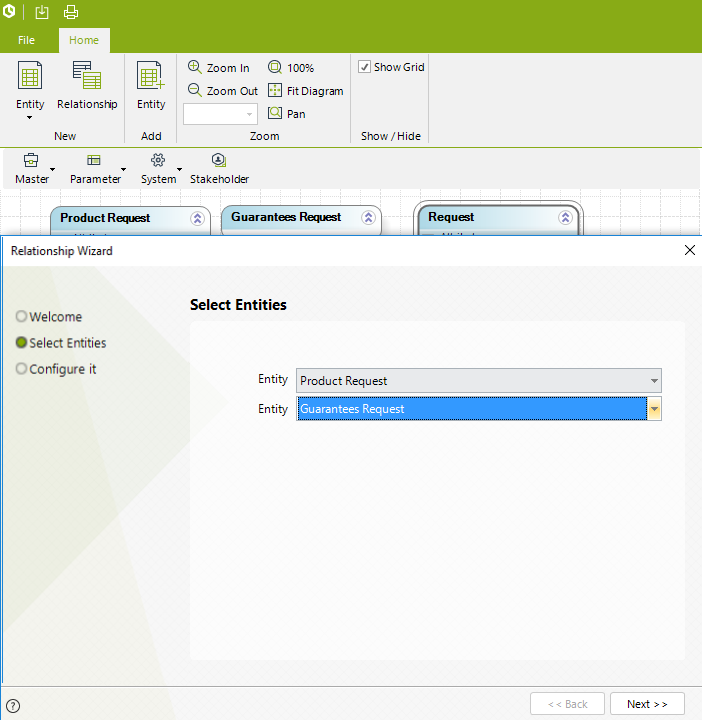
Task: Toggle the Show Grid checkbox
Action: [x=365, y=67]
